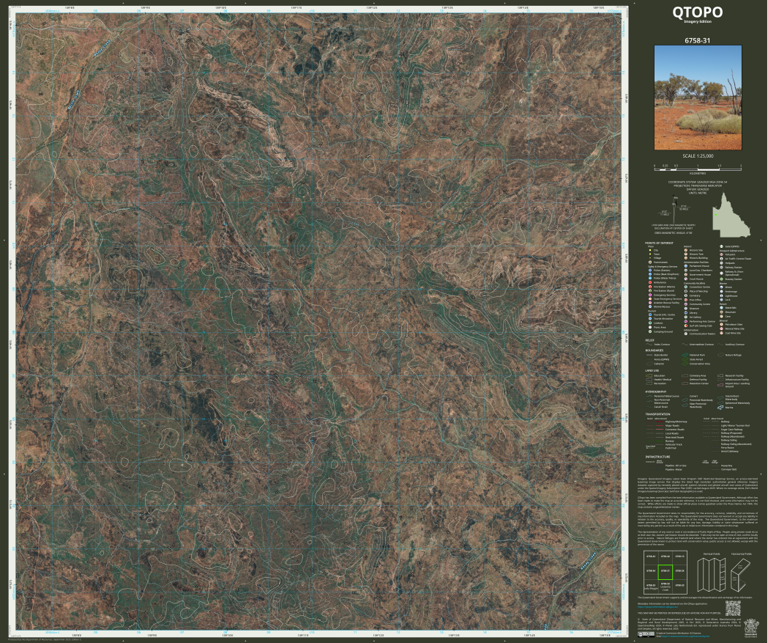The height and width of the screenshot is (643, 768).
Task: Click the Marina legend symbol
Action: pos(720,407)
